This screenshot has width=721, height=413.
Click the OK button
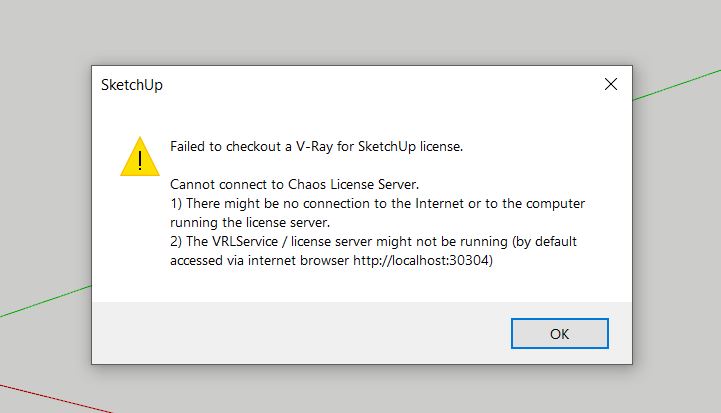(x=560, y=333)
